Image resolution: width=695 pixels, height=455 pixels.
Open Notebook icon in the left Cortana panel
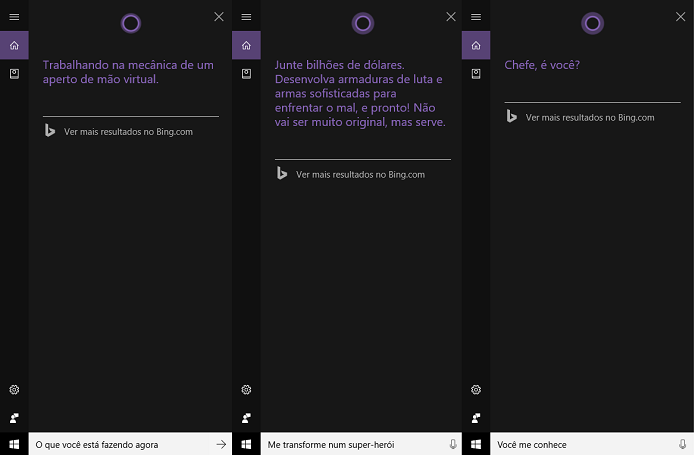[x=14, y=74]
